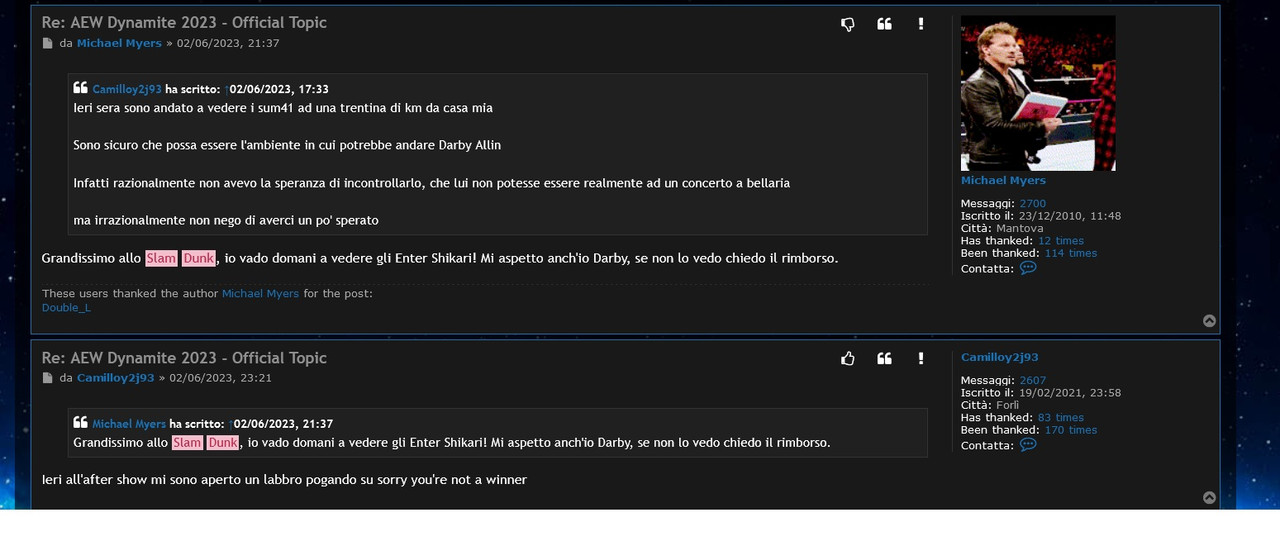The height and width of the screenshot is (535, 1280).
Task: Open Michael Myers' profile name under the avatar
Action: pos(1003,180)
